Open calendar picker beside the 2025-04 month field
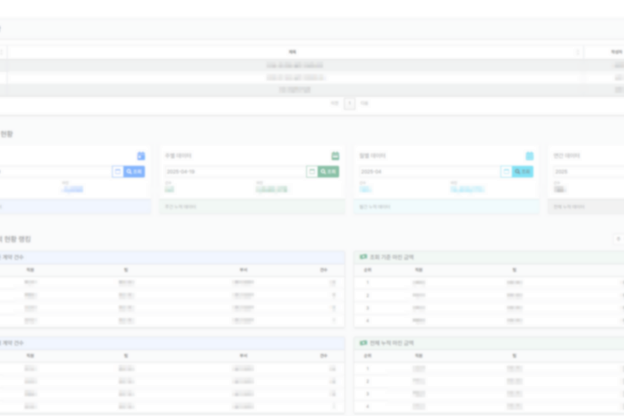Image resolution: width=624 pixels, height=416 pixels. [x=506, y=172]
